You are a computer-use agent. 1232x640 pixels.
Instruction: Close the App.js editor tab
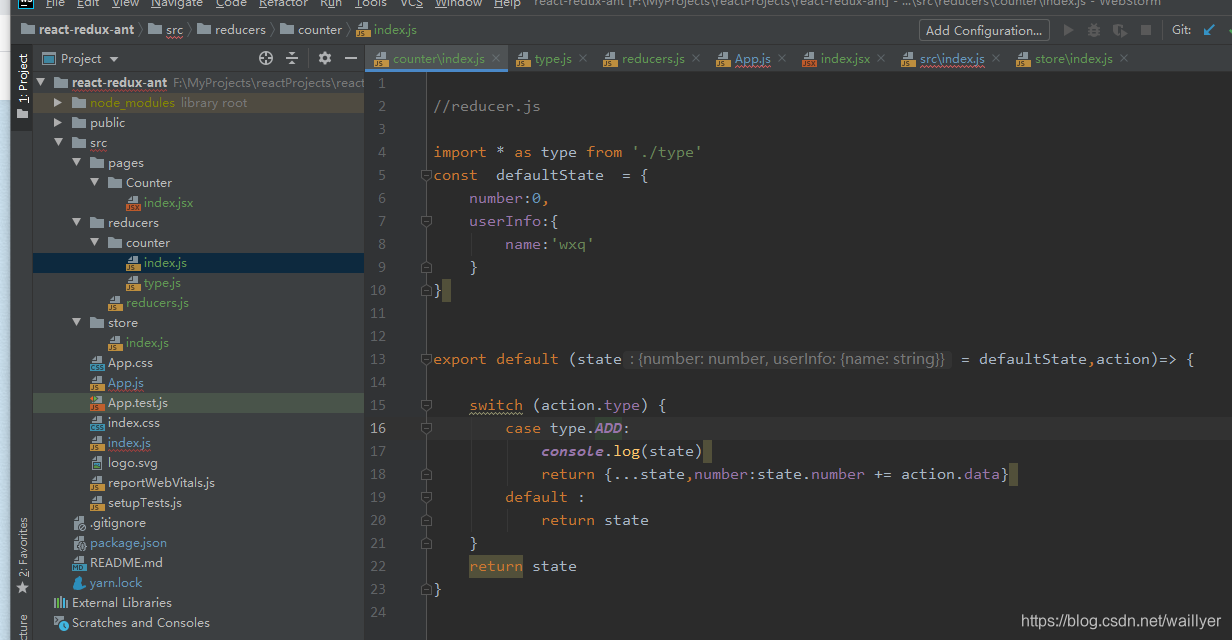781,59
